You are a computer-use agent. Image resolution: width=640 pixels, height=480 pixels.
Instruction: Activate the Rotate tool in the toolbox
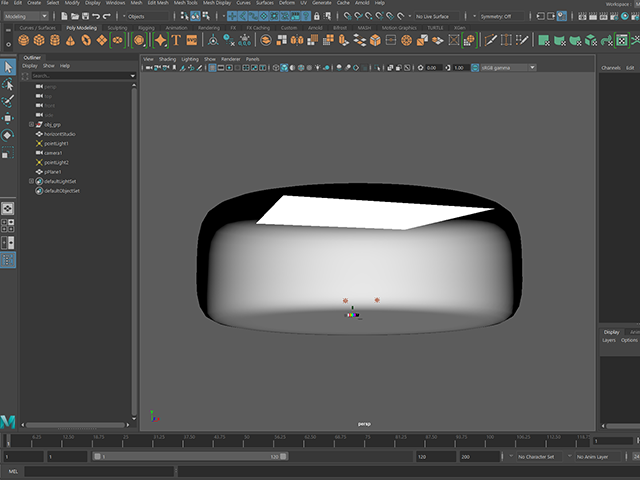pyautogui.click(x=8, y=136)
